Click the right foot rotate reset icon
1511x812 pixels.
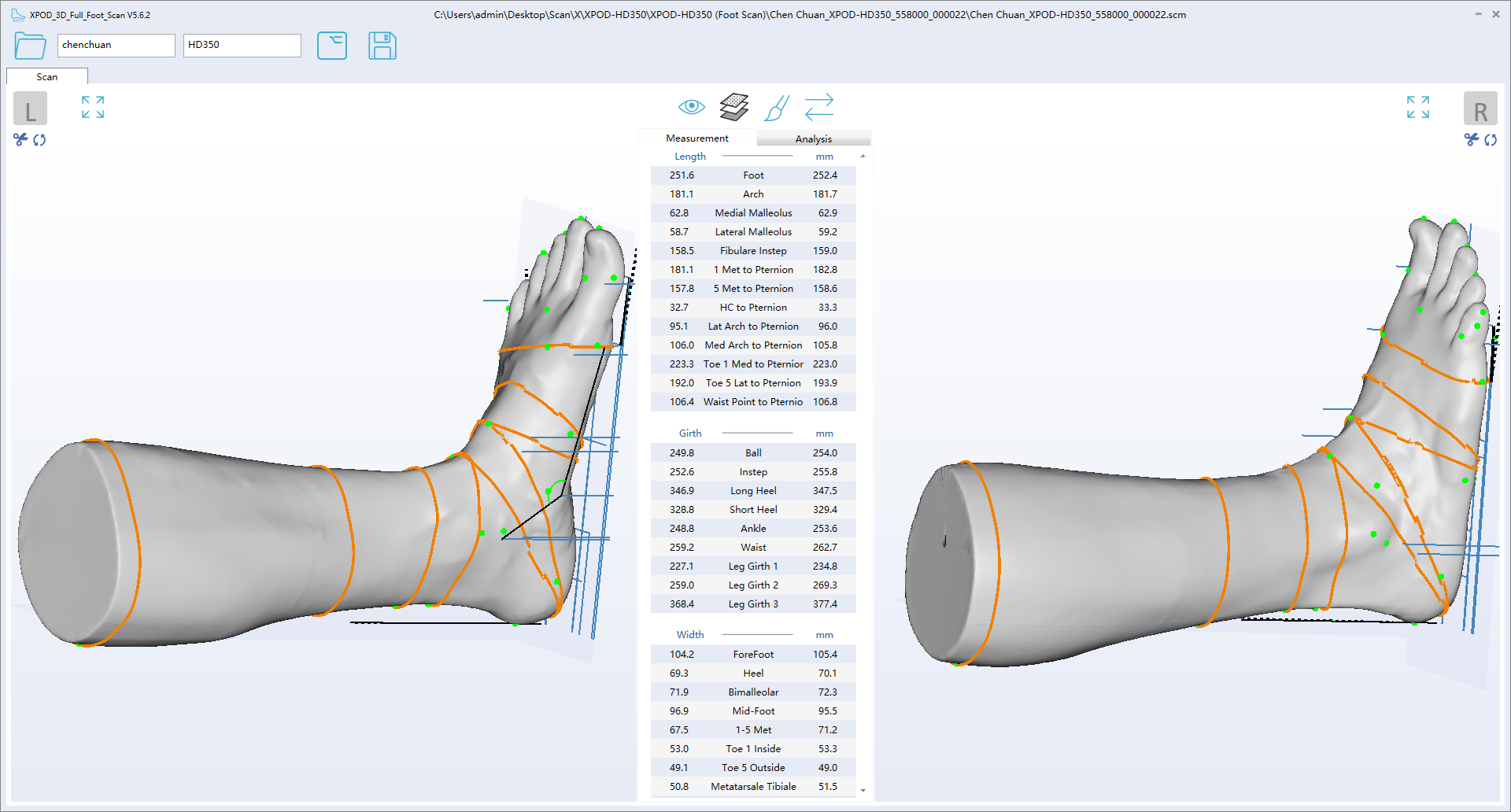tap(1491, 140)
